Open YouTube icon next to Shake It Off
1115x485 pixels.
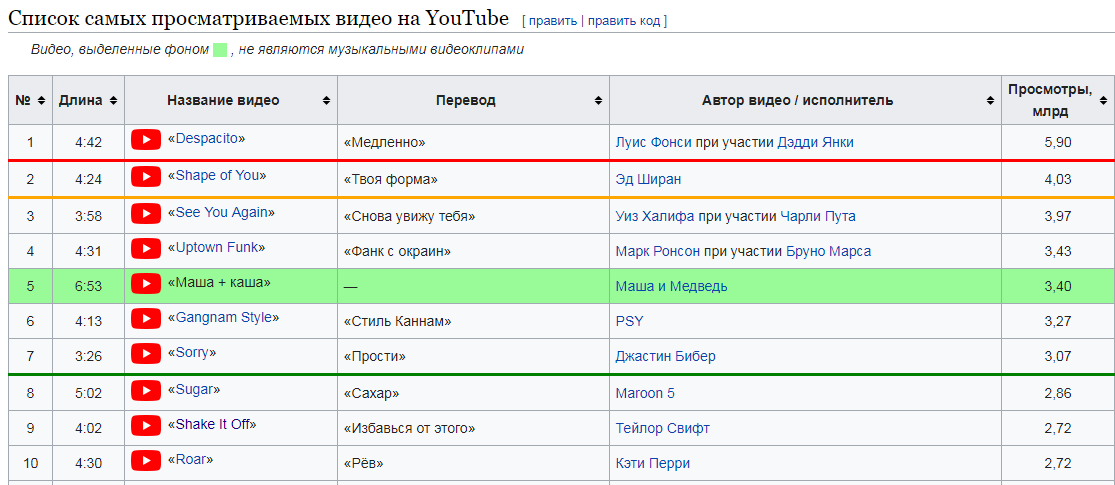(146, 426)
